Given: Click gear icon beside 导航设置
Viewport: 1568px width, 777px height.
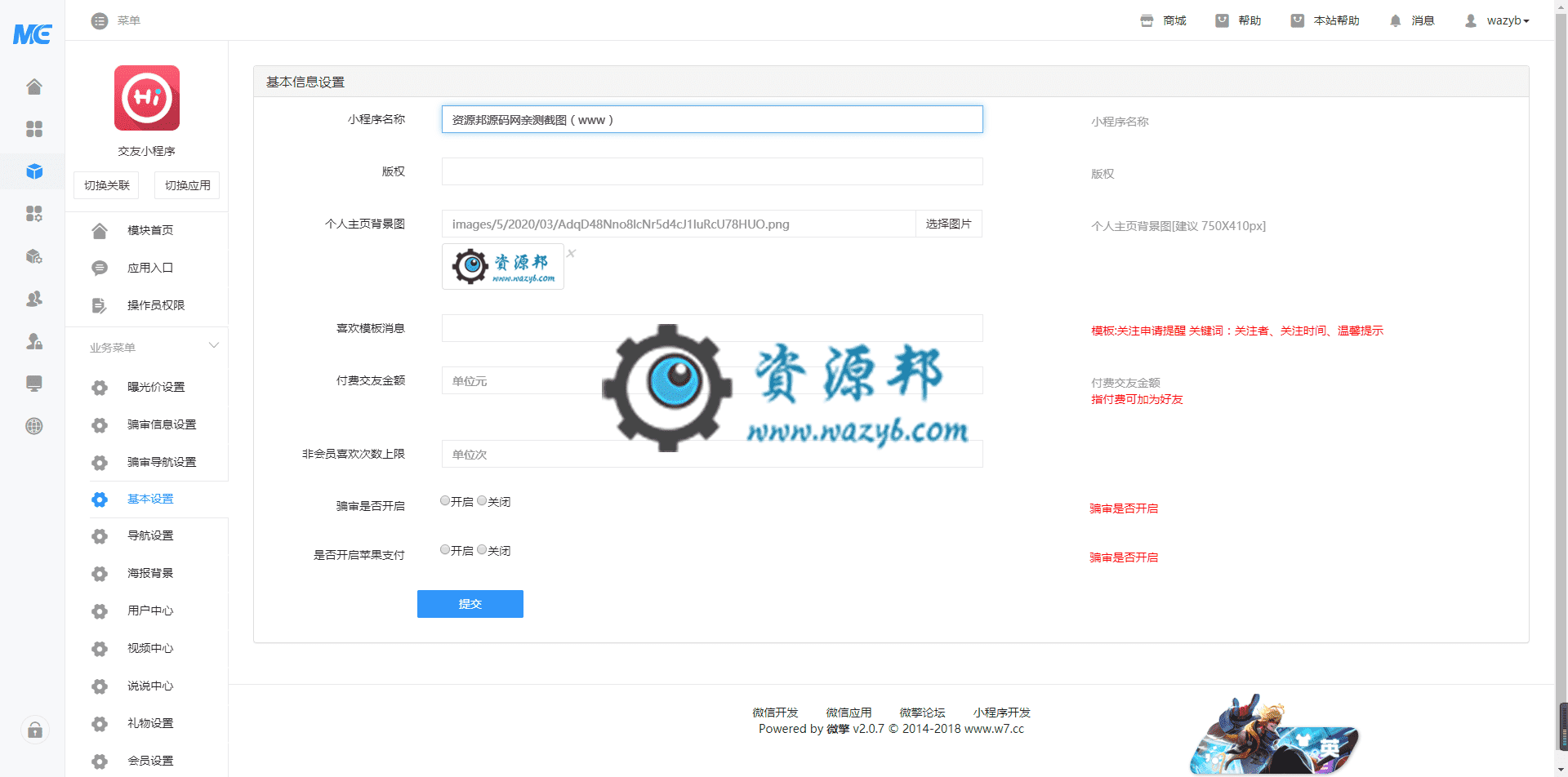Looking at the screenshot, I should [x=100, y=536].
